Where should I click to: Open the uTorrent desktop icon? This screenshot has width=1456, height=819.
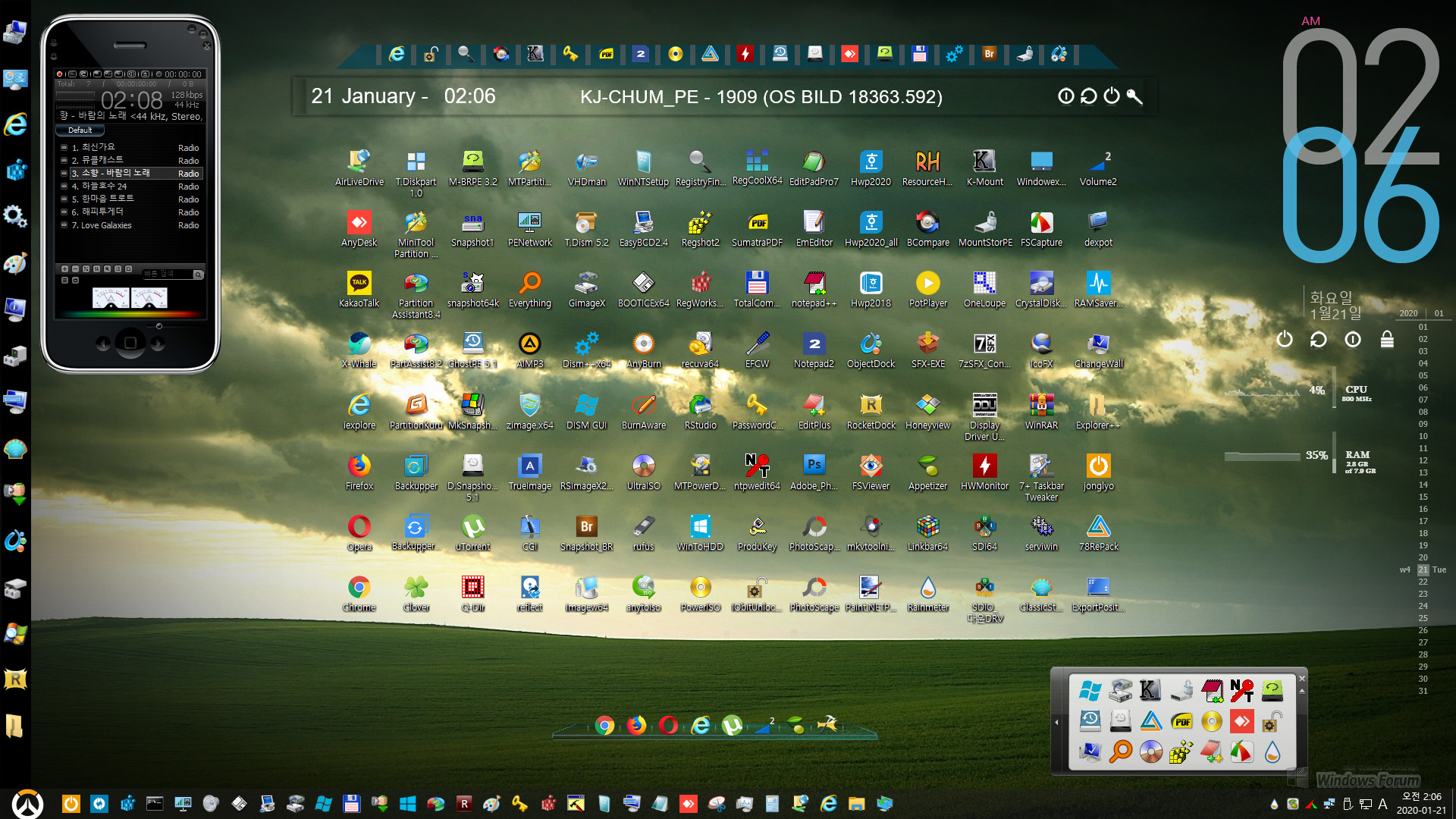point(472,532)
